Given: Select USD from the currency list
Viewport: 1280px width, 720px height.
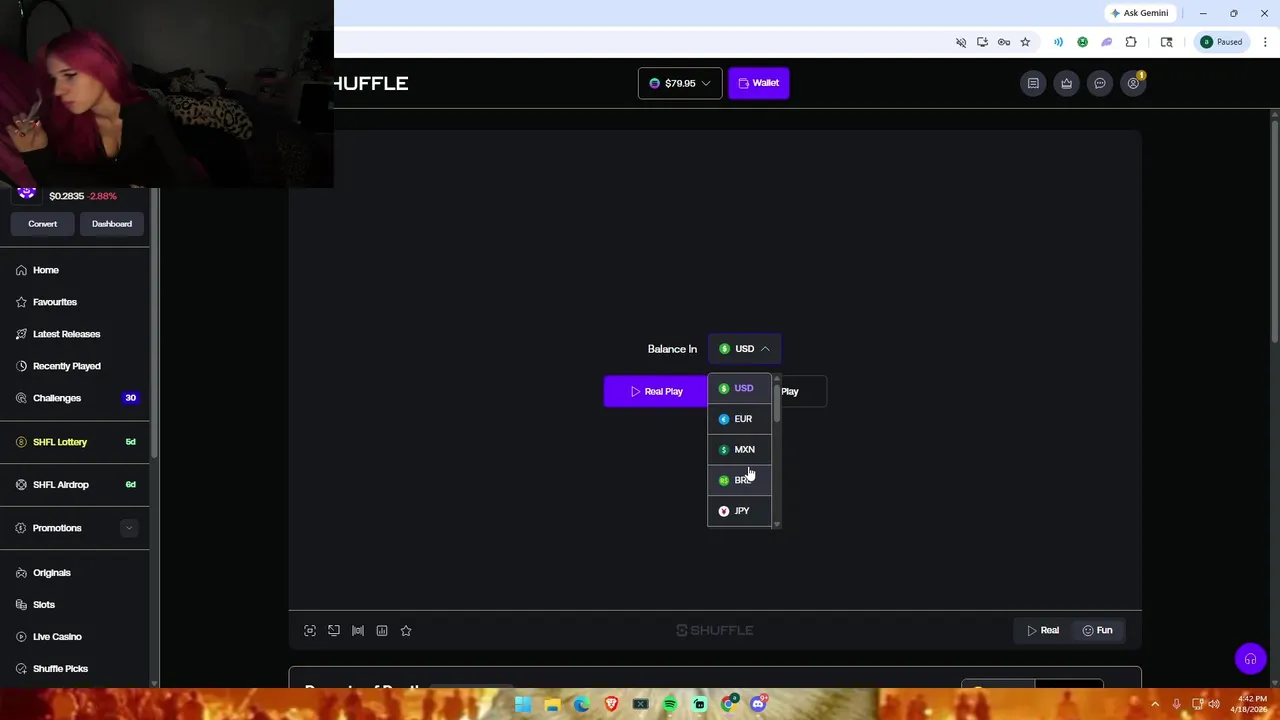Looking at the screenshot, I should coord(740,388).
